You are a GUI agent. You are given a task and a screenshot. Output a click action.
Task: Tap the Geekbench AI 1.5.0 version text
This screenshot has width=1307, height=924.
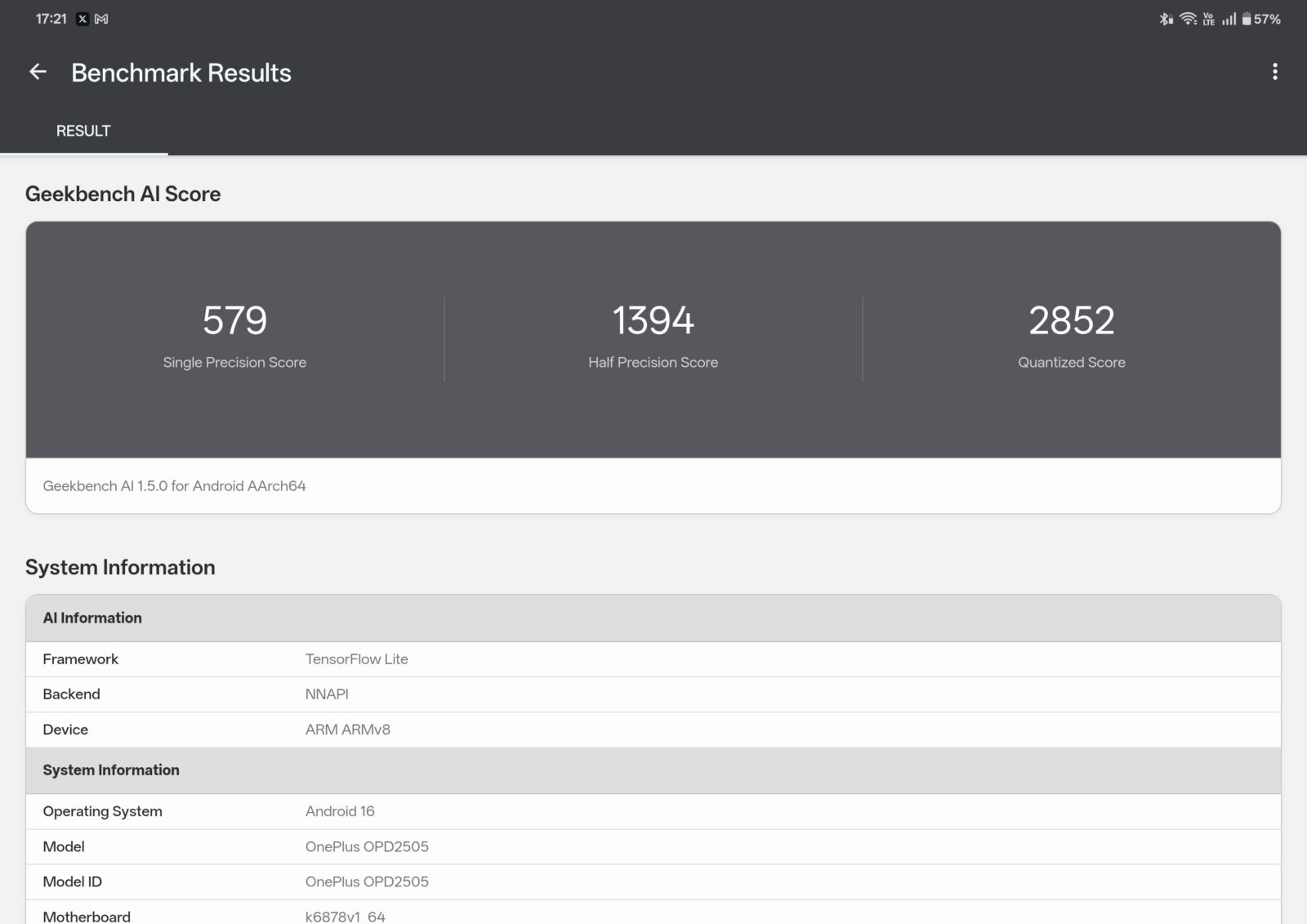click(x=174, y=486)
